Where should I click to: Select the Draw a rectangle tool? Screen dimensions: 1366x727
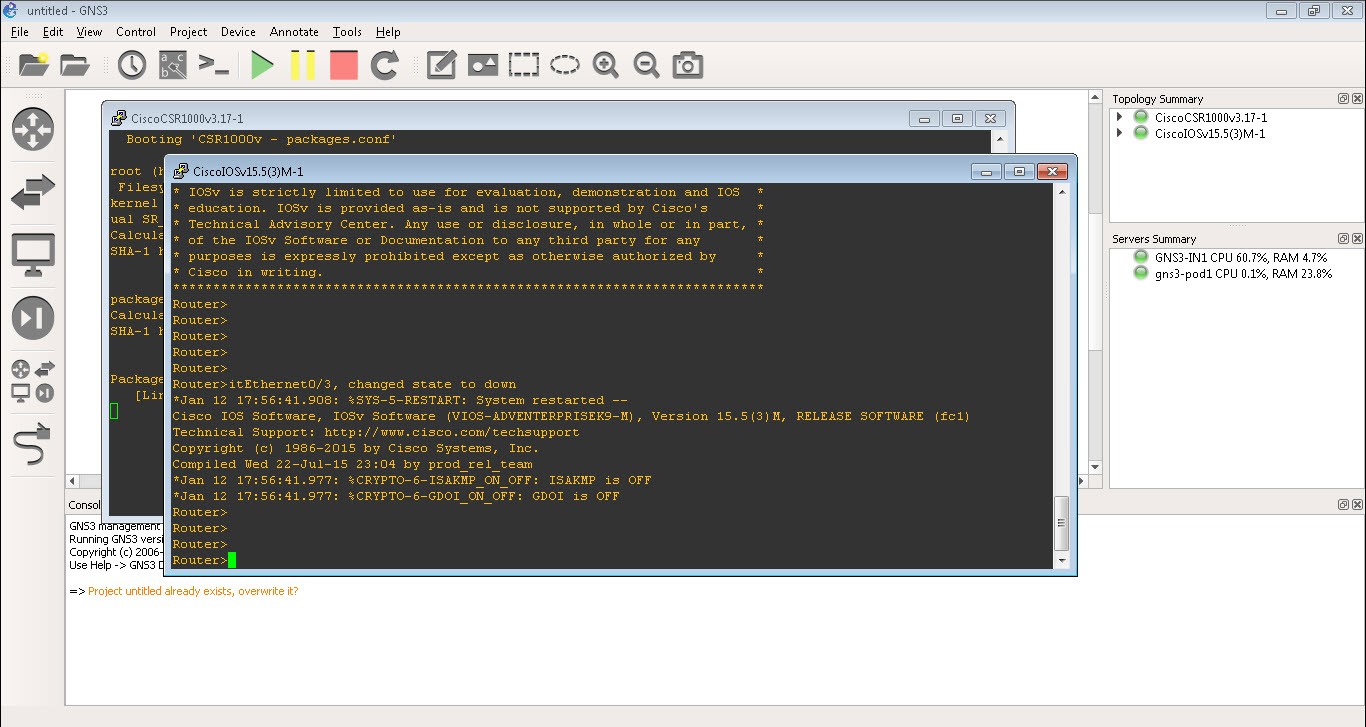tap(524, 66)
